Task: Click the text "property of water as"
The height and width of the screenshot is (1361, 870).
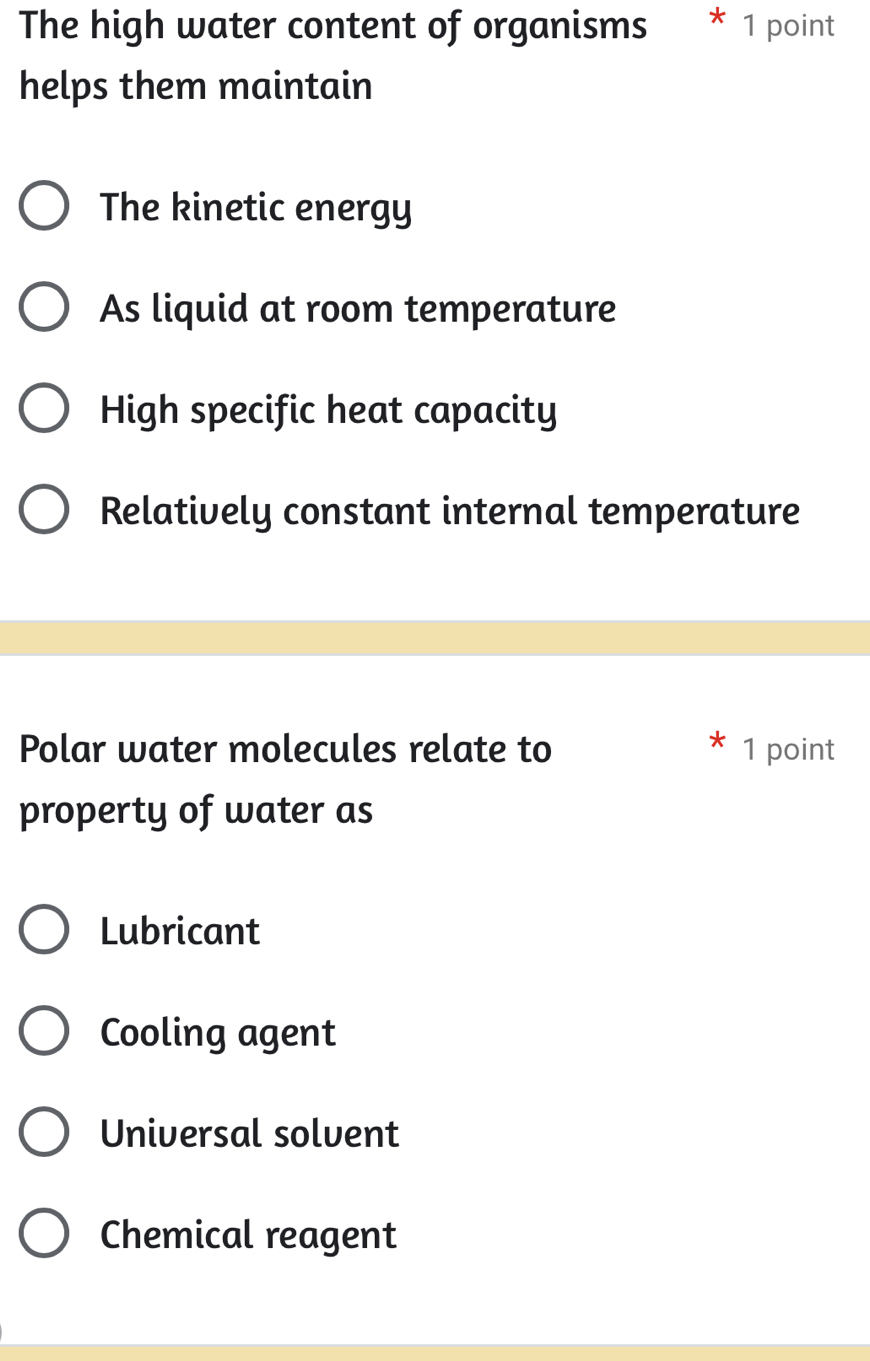Action: coord(195,810)
